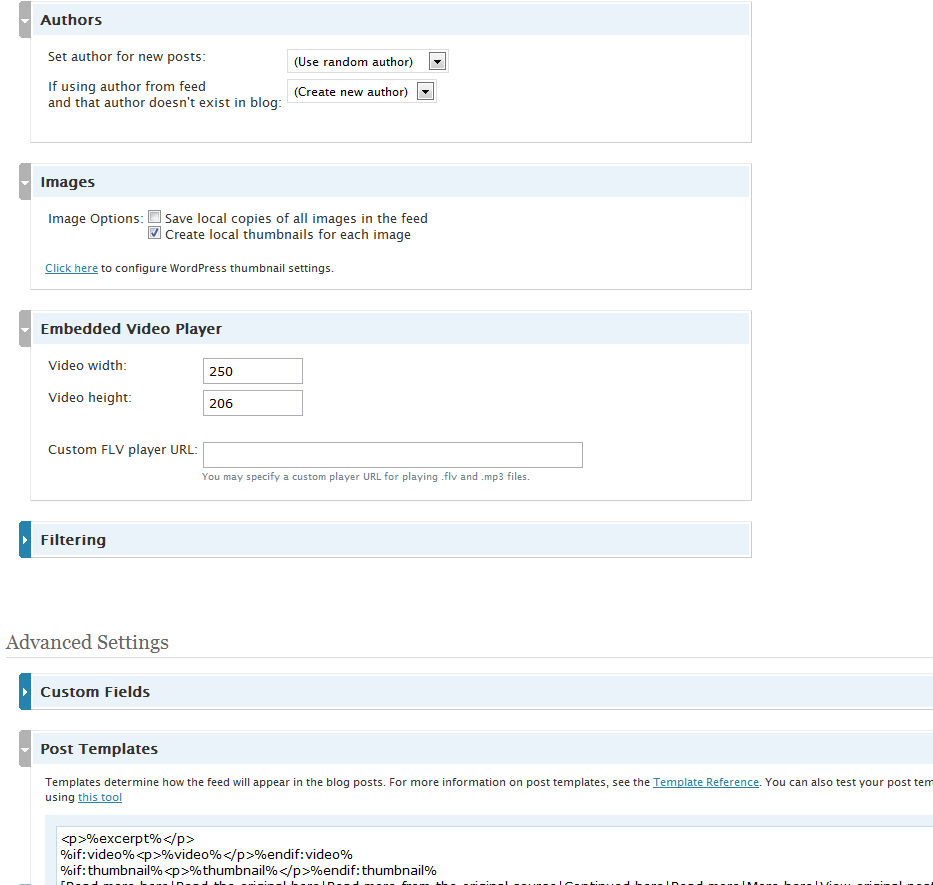
Task: Click the Post Templates header title
Action: [x=99, y=749]
